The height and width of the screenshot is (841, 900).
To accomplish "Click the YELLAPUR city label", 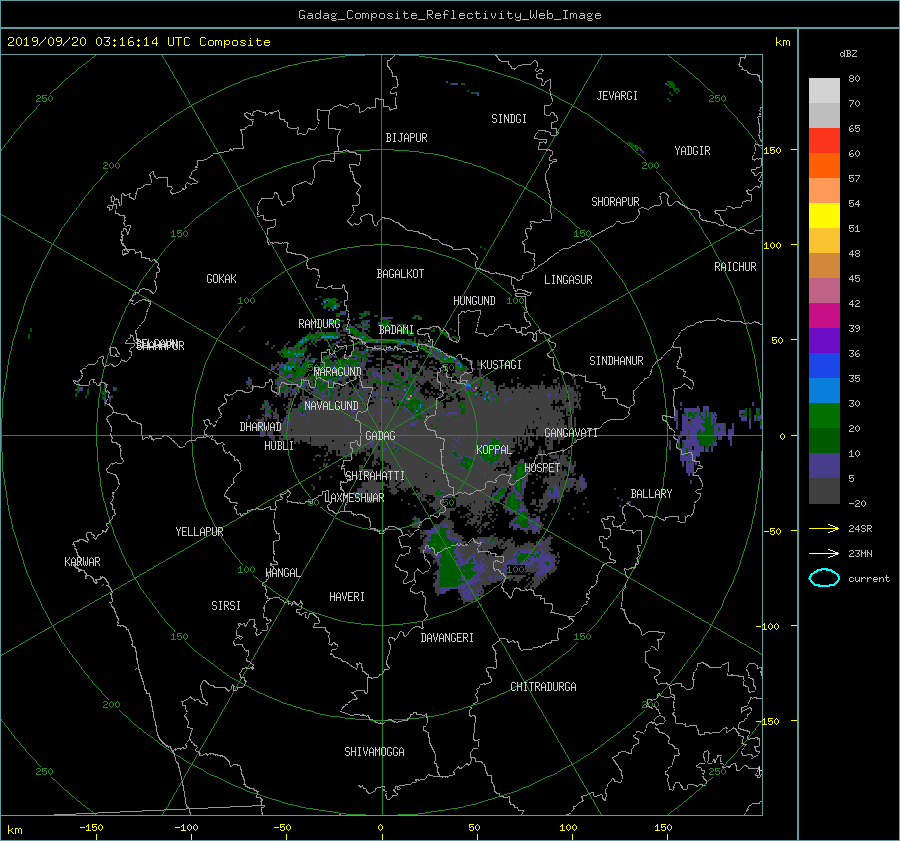I will (x=199, y=532).
